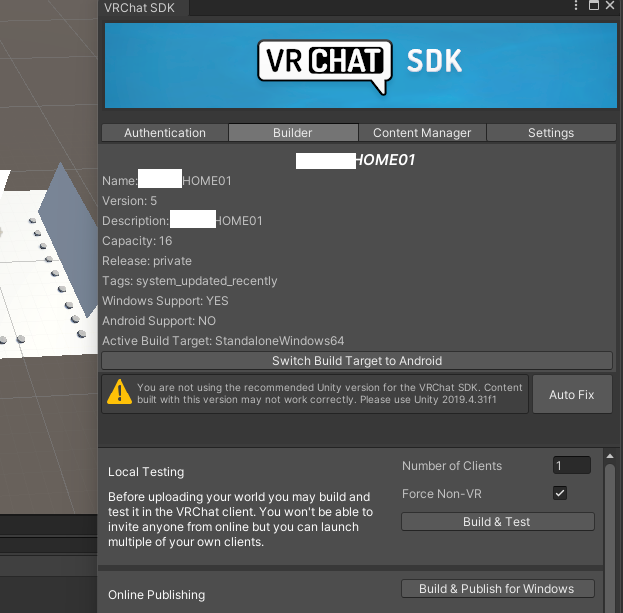
Task: Click the Local Testing heading
Action: [146, 472]
